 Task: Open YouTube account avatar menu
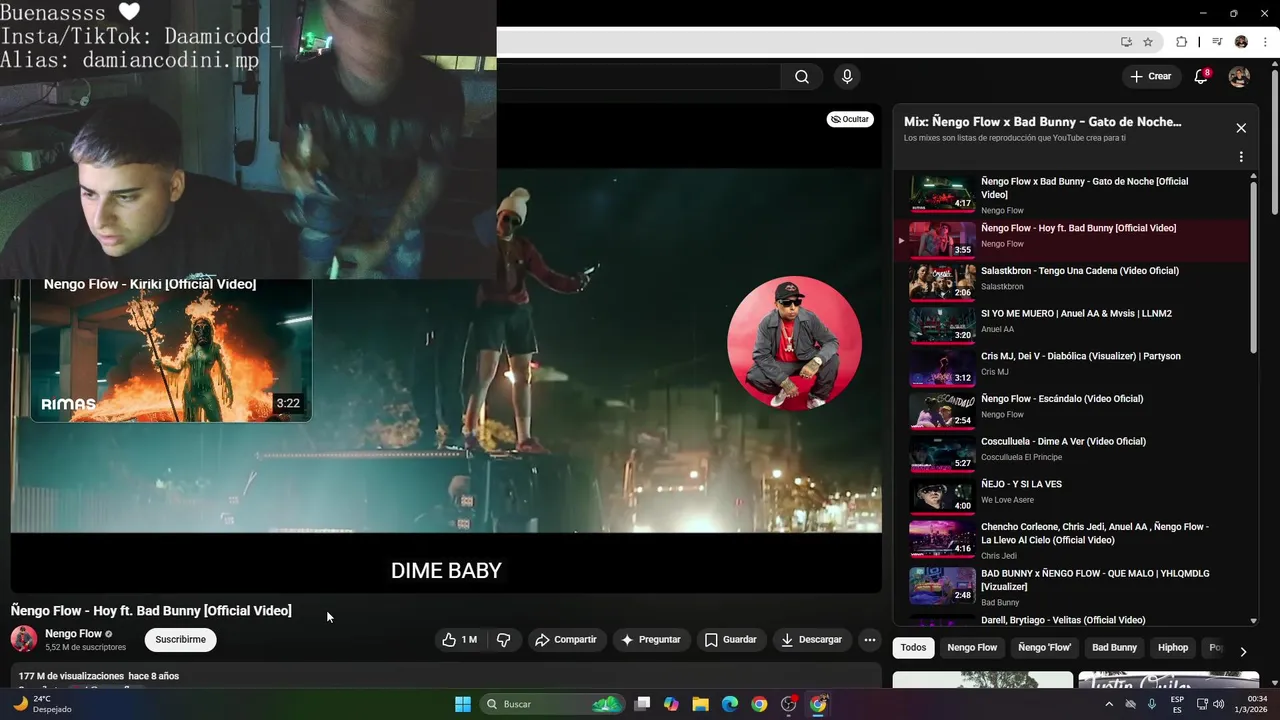[1239, 77]
